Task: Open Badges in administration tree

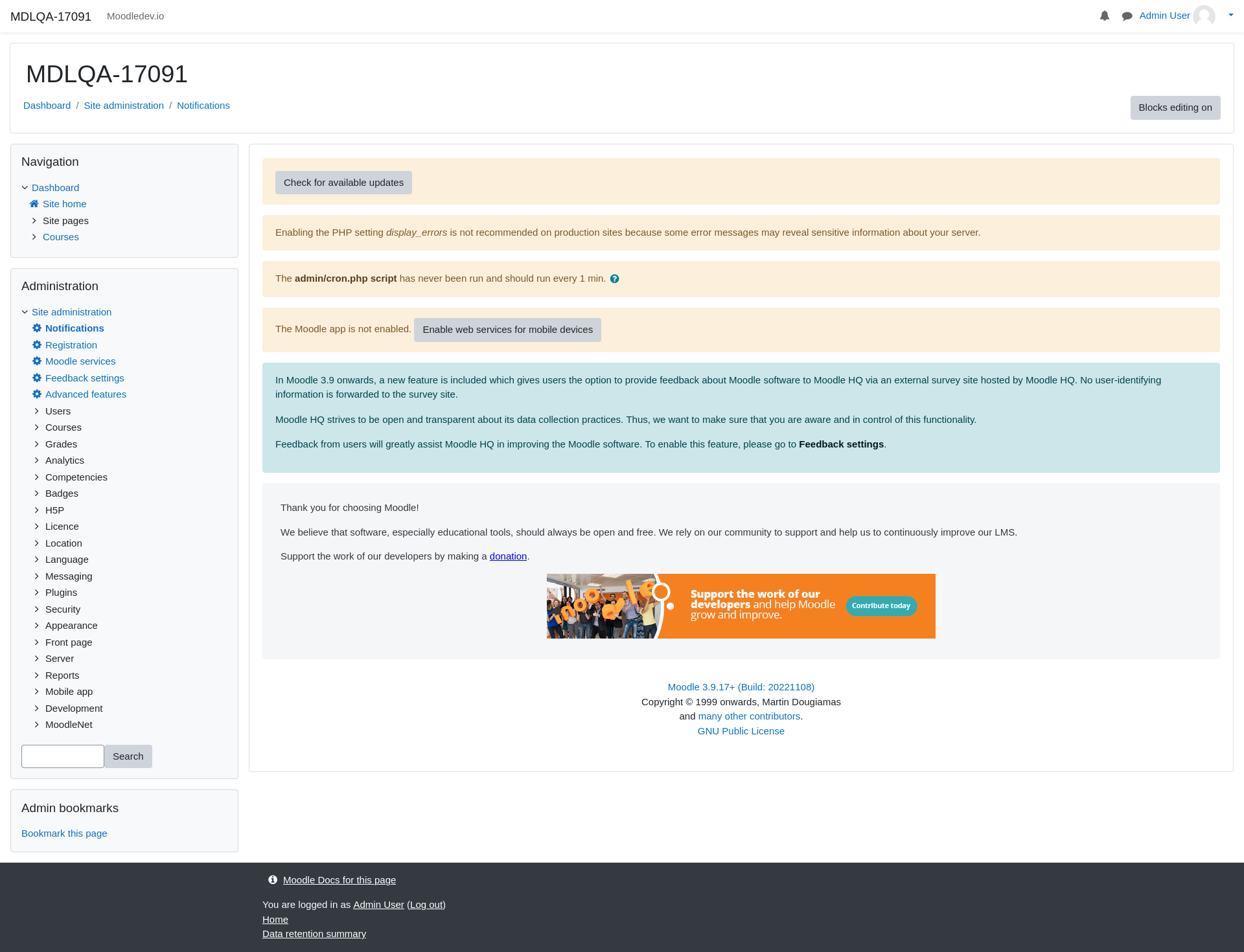Action: 62,493
